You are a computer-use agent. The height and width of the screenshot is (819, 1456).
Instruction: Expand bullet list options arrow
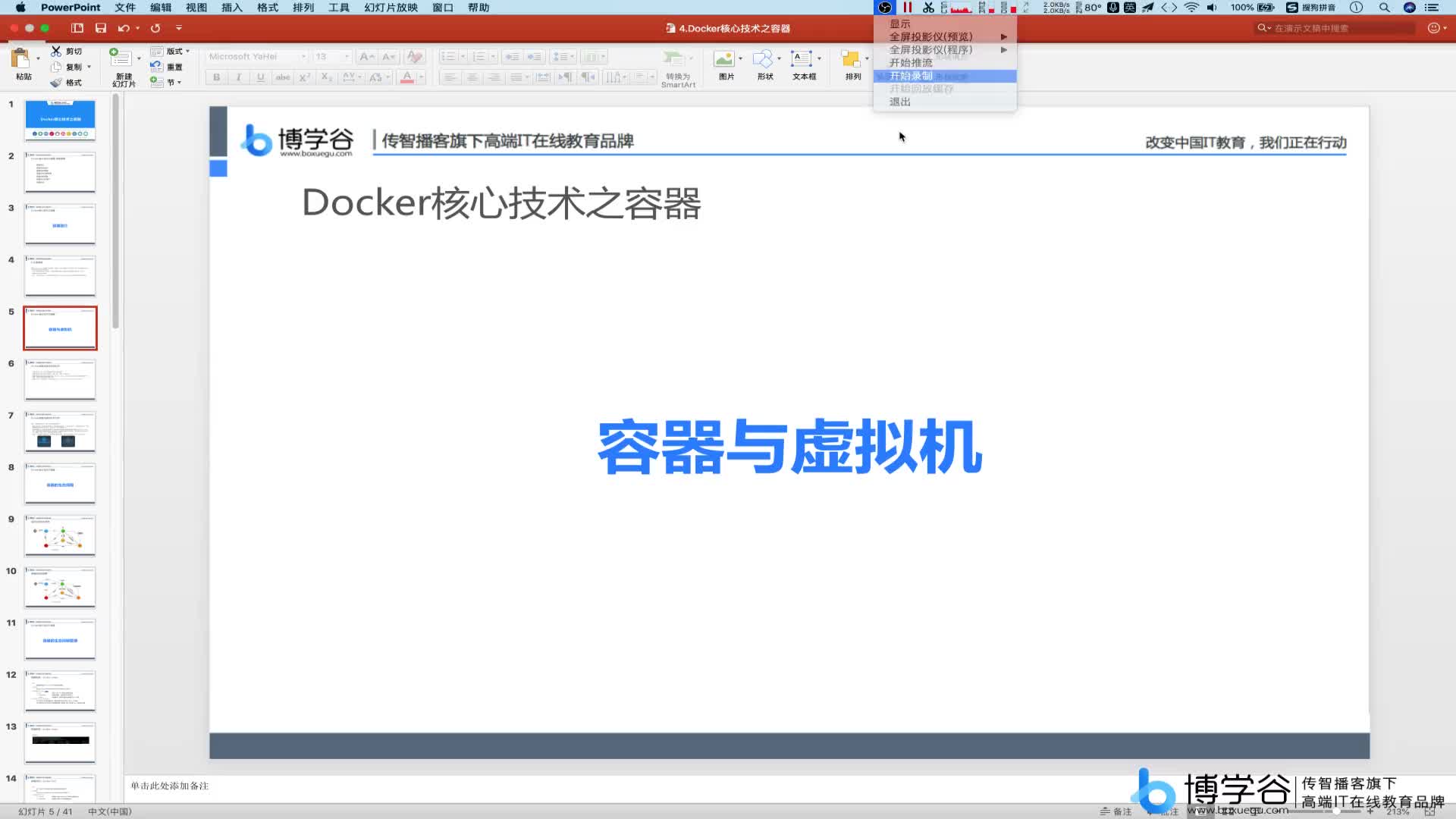point(463,57)
